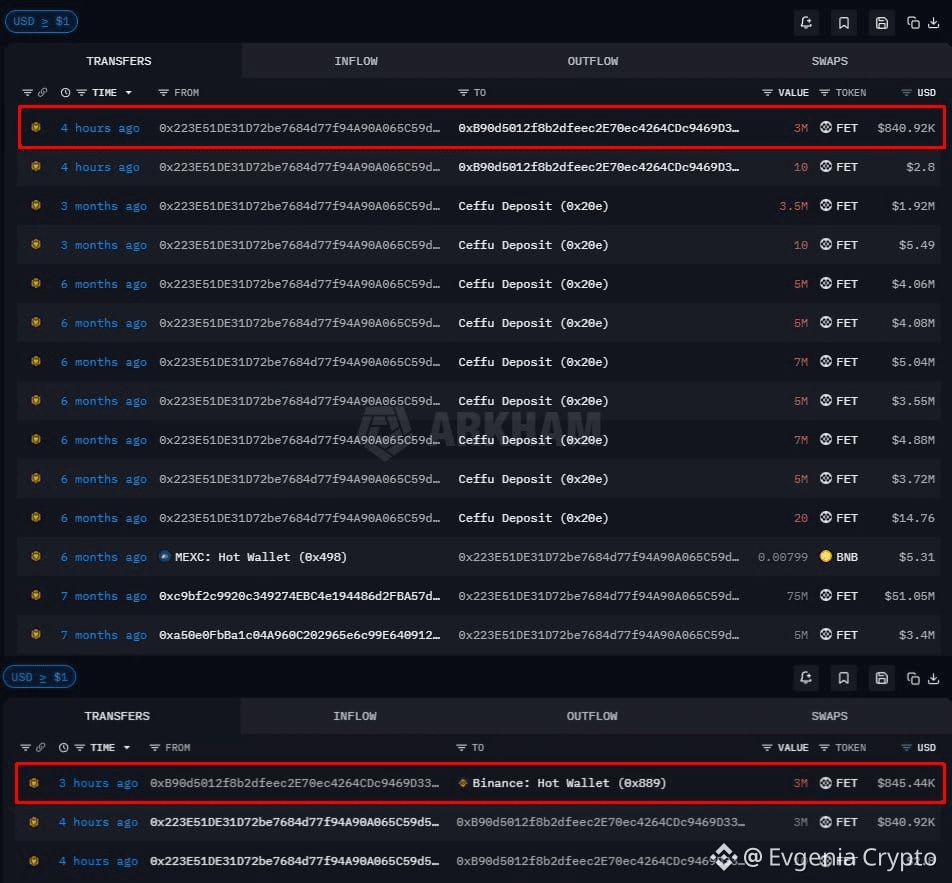Open main filter icon in top panel header
This screenshot has height=883, width=952.
(27, 92)
